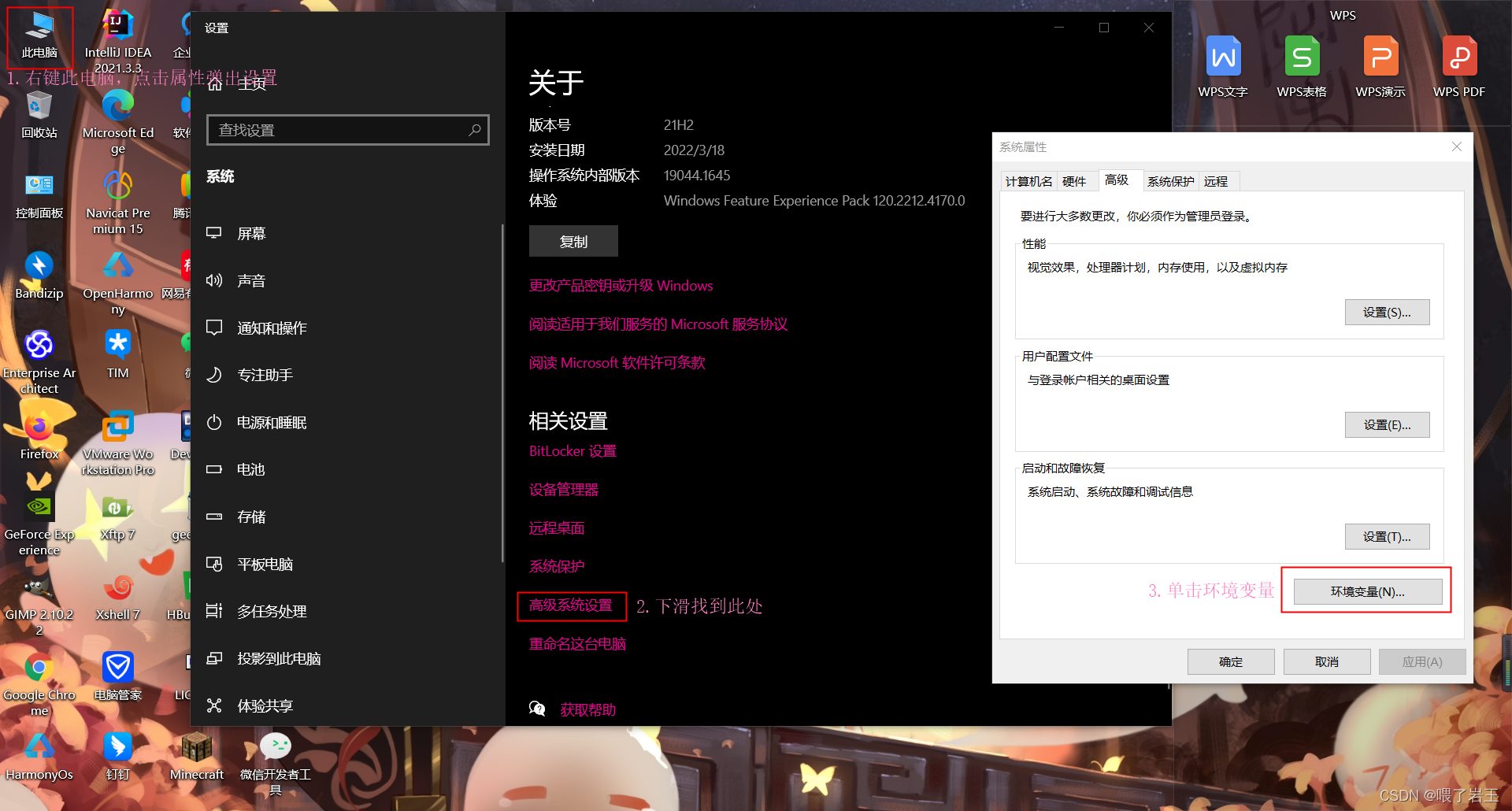Click 环境变量(N)... button

[1368, 592]
